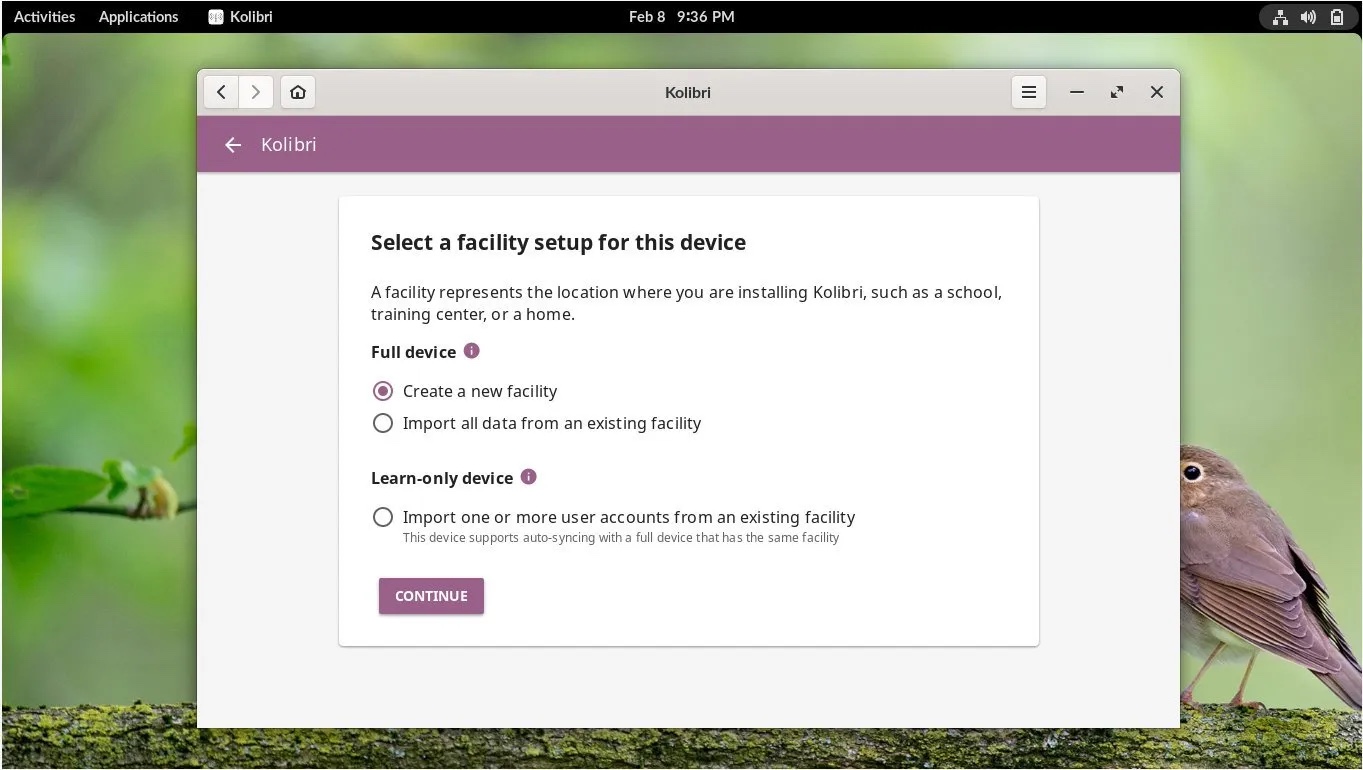Open the clock and calendar popover

pos(682,16)
